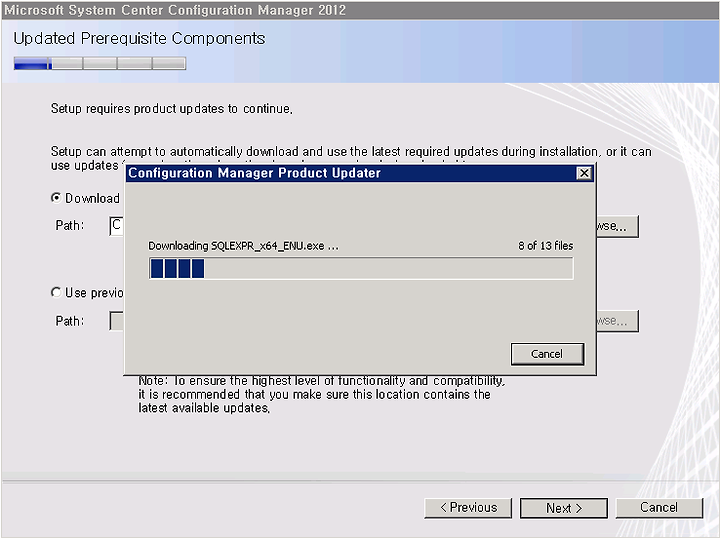The width and height of the screenshot is (720, 538).
Task: Select the Download updates radio button
Action: 56,198
